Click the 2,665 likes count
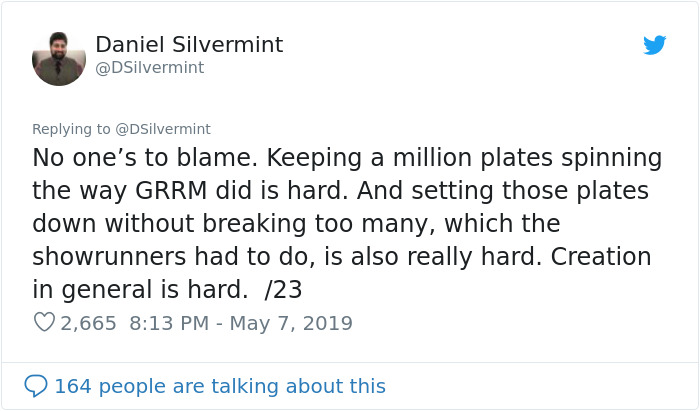 (89, 323)
